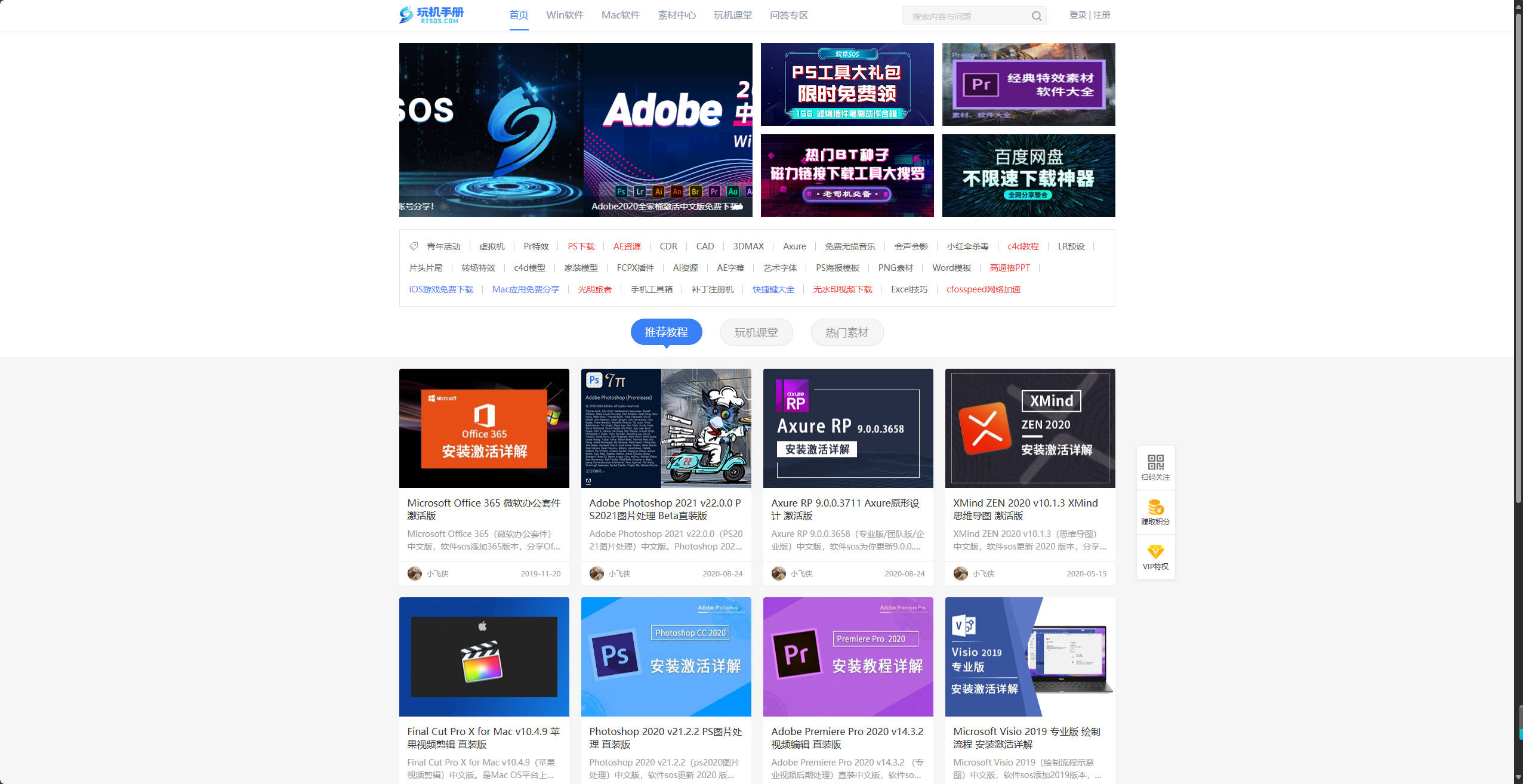1523x784 pixels.
Task: Click the search magnifier icon
Action: pyautogui.click(x=1037, y=16)
